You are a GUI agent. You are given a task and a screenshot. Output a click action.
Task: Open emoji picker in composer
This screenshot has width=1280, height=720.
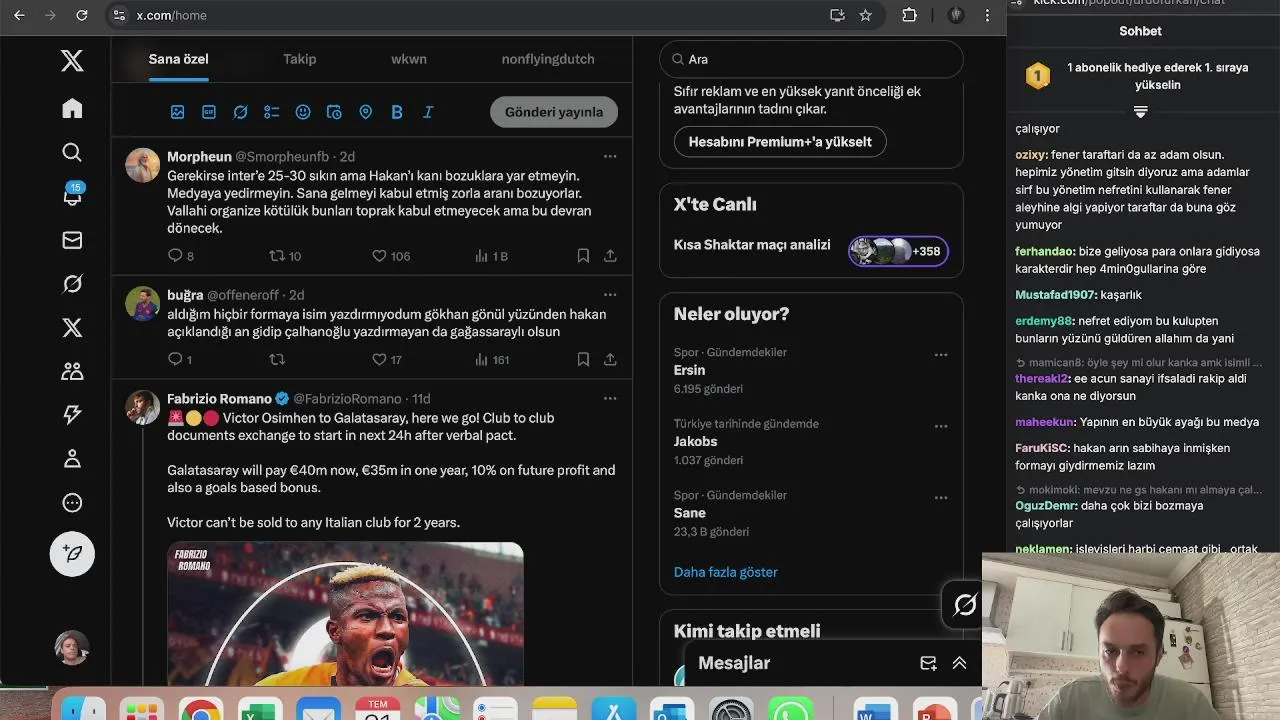[303, 112]
